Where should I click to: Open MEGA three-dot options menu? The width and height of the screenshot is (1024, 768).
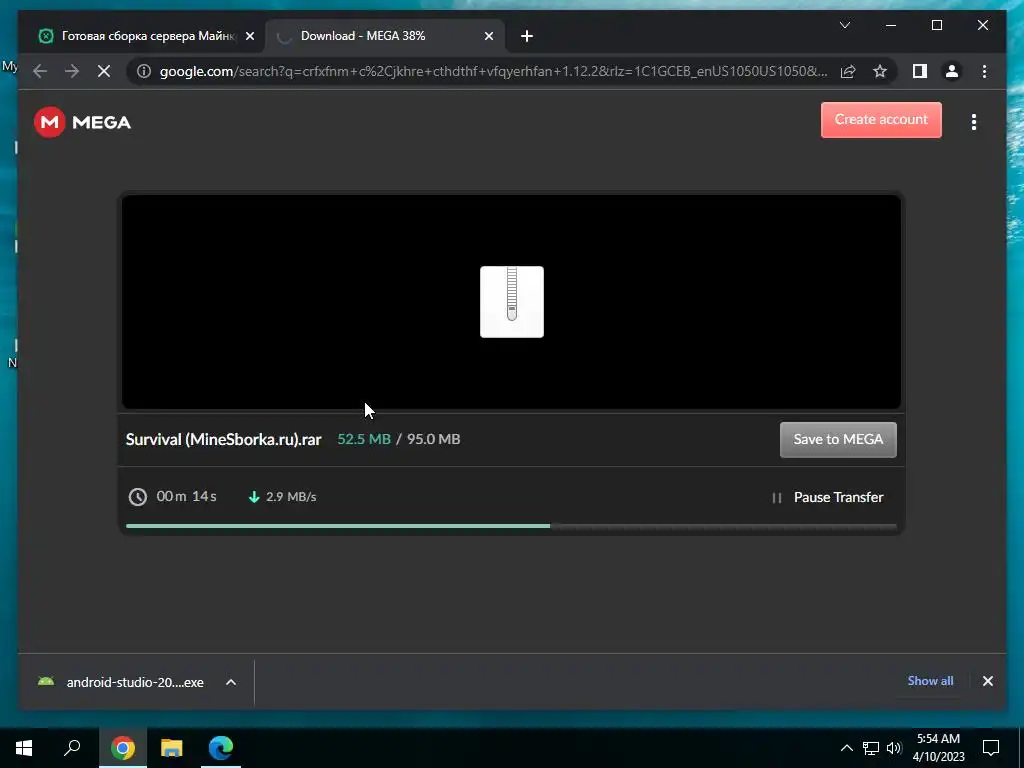[x=974, y=122]
